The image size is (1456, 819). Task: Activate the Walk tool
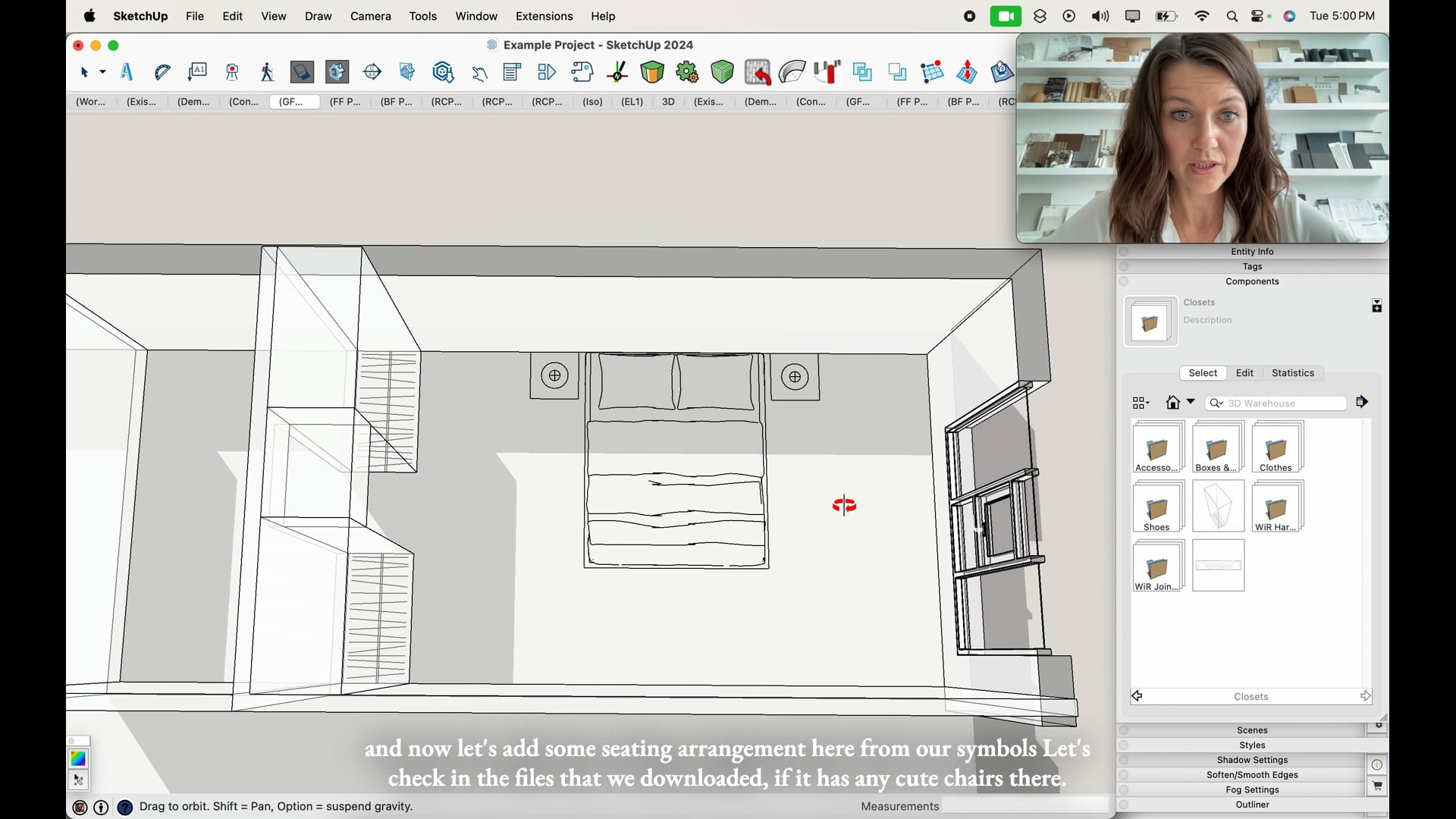click(x=267, y=72)
